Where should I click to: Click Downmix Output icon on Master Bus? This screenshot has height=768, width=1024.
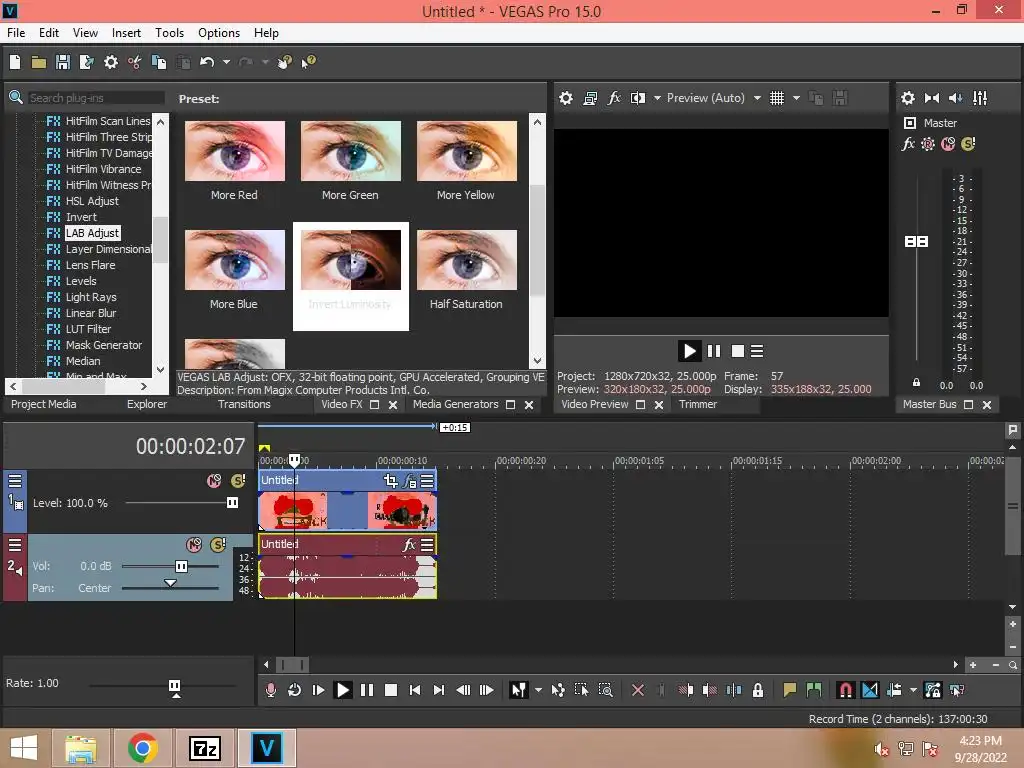(932, 98)
